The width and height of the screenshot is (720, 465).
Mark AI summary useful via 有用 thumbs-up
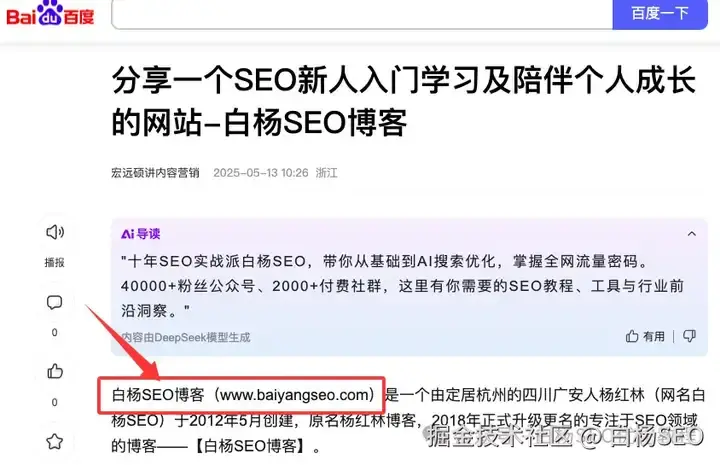click(645, 336)
